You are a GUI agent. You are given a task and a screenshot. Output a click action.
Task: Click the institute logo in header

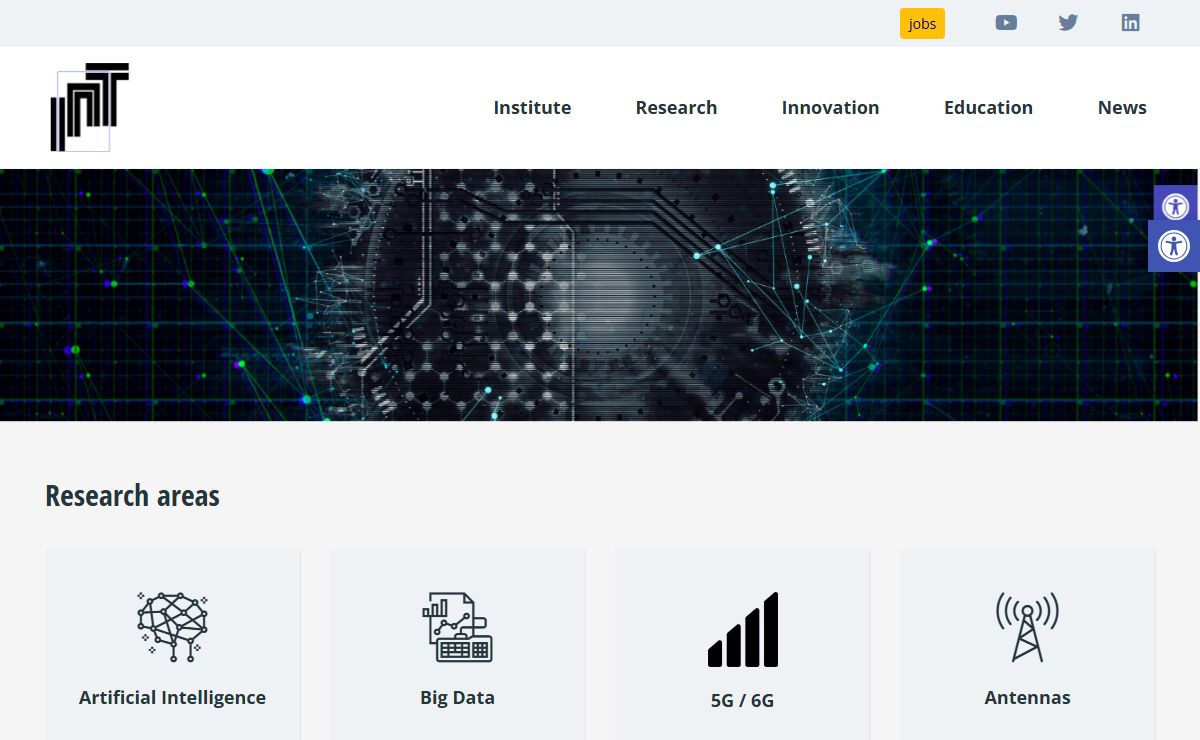89,107
